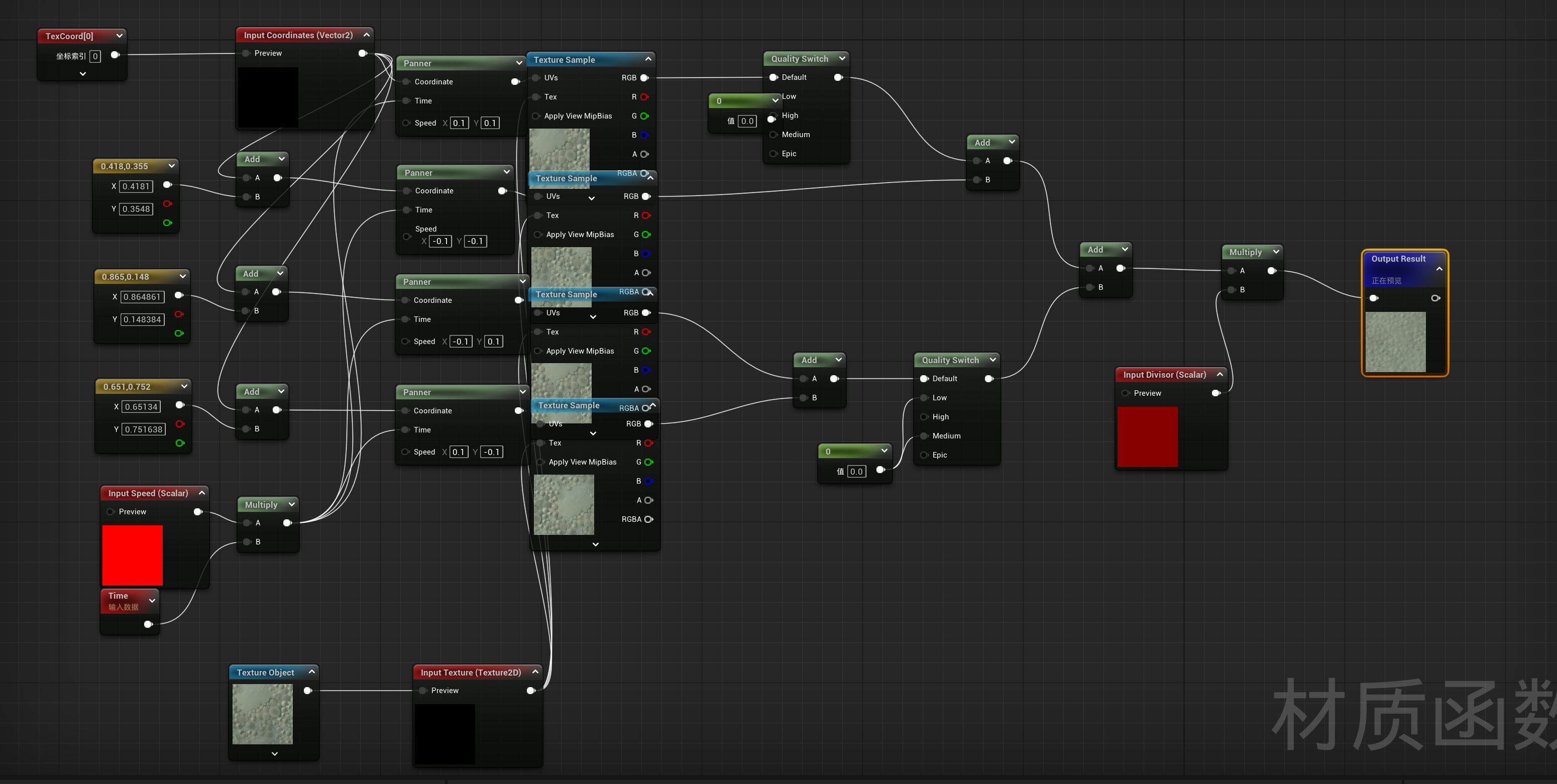Click B input of Multiply beside Input Speed
This screenshot has height=784, width=1557.
click(247, 542)
